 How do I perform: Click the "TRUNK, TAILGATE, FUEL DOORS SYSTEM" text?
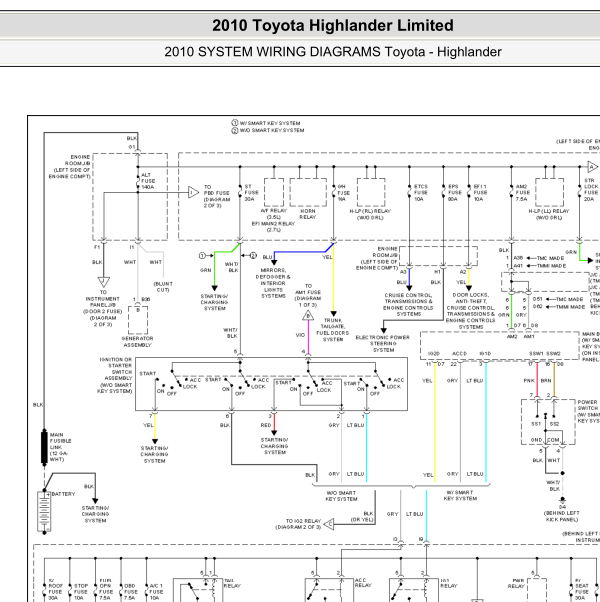pyautogui.click(x=332, y=330)
